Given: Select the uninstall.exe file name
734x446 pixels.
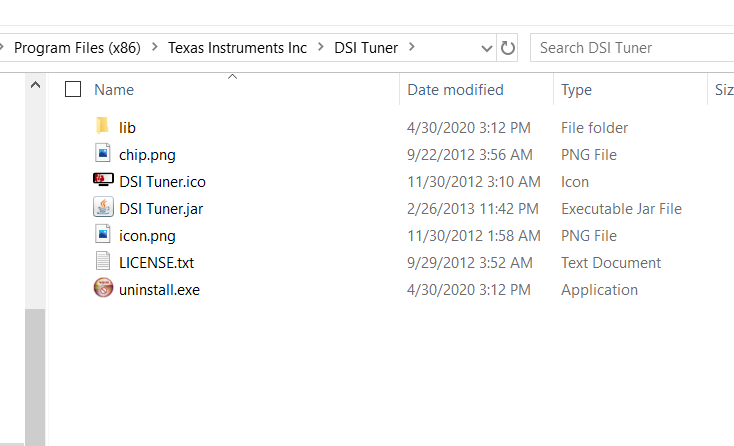Looking at the screenshot, I should (x=159, y=290).
